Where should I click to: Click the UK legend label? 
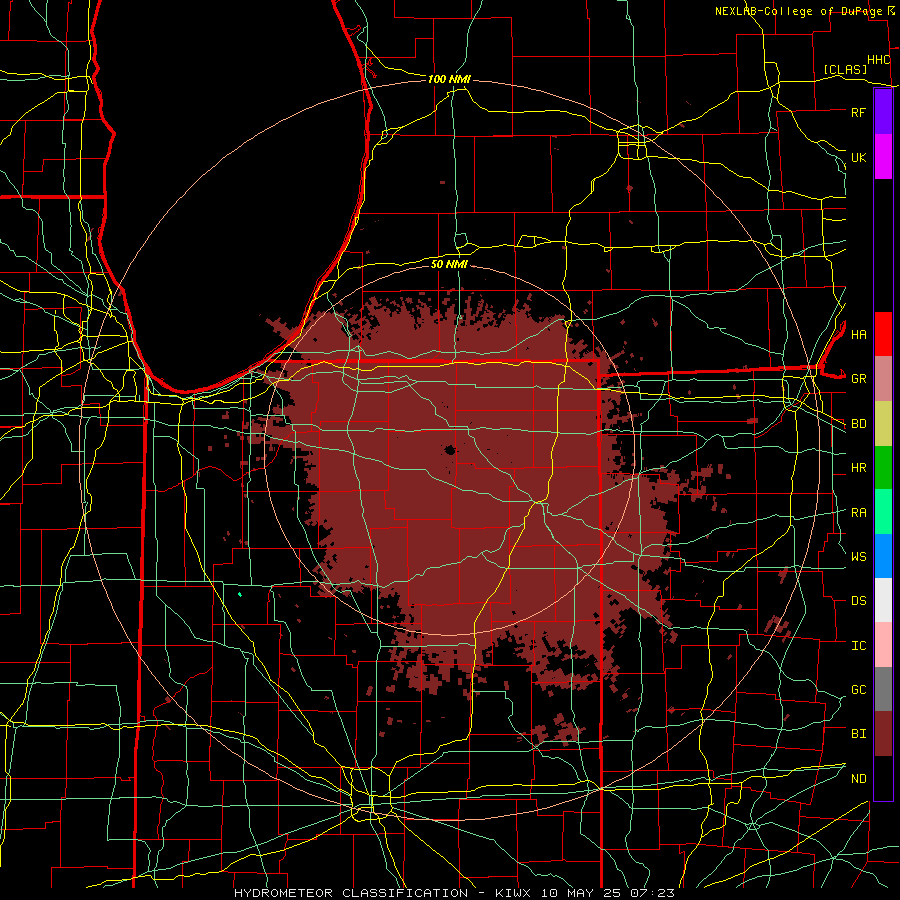coord(859,157)
